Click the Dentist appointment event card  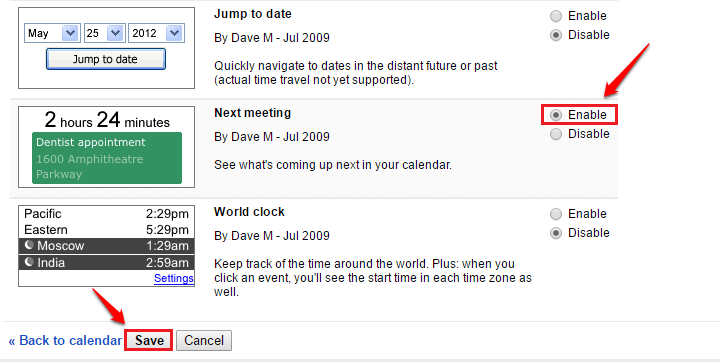click(107, 158)
